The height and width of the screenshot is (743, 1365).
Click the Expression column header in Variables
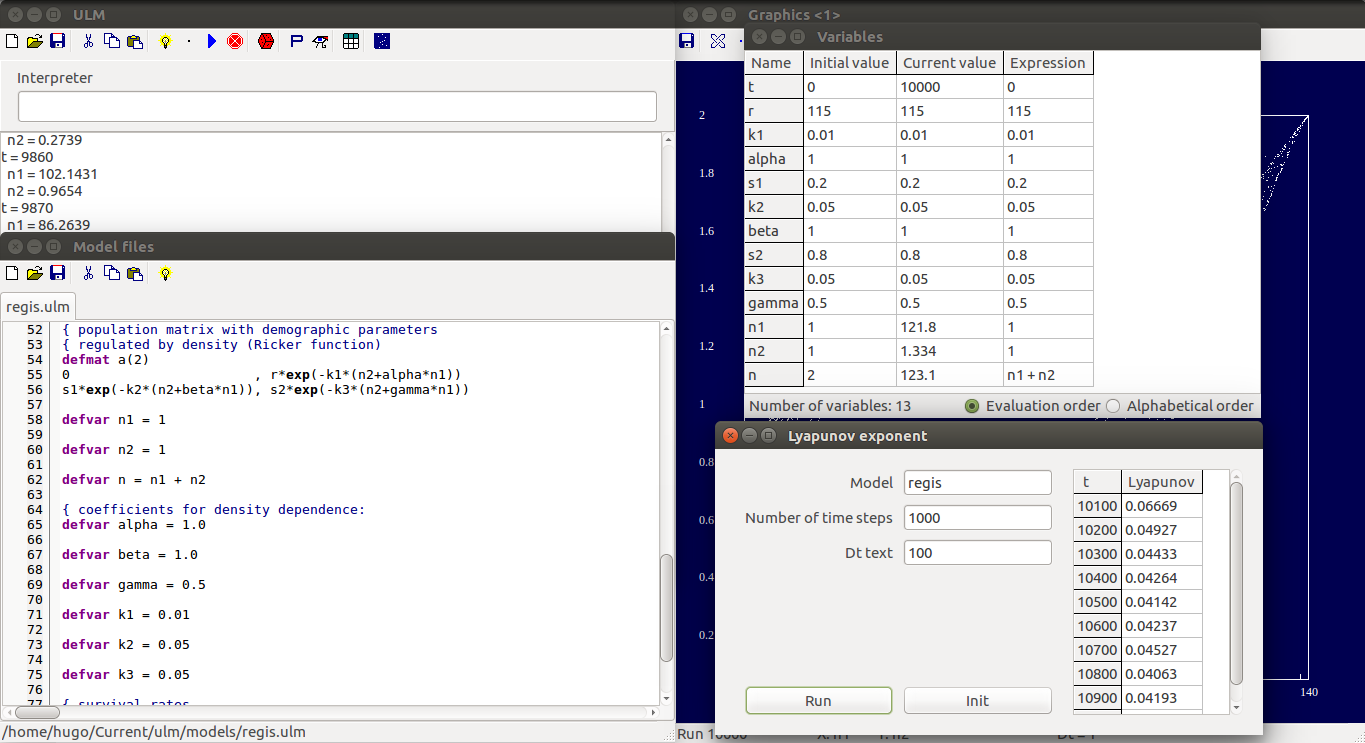click(1047, 63)
